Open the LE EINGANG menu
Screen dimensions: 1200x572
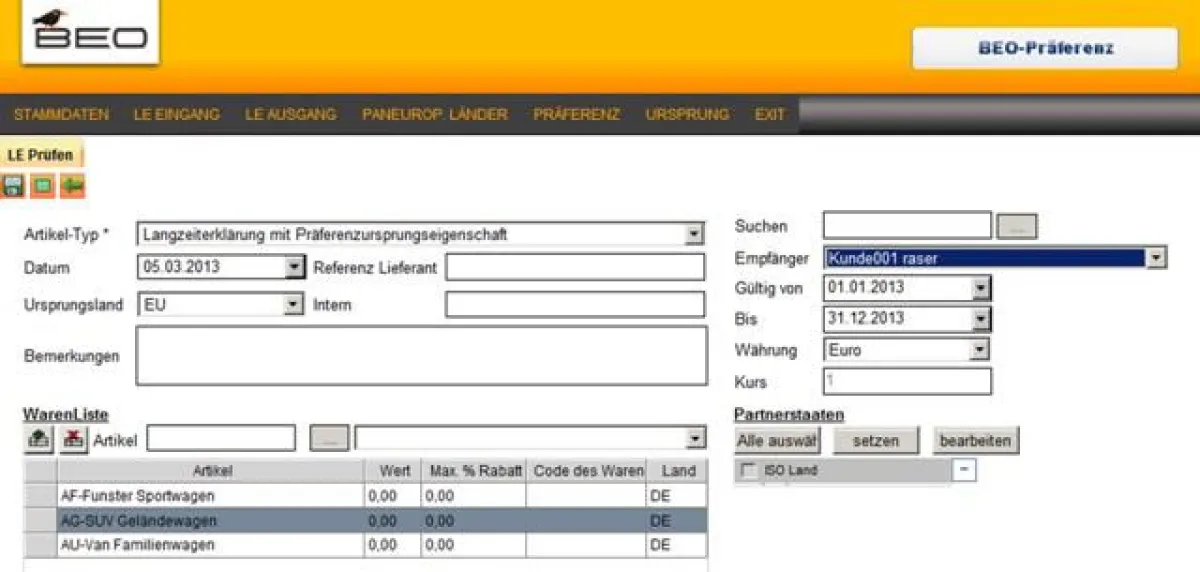176,114
